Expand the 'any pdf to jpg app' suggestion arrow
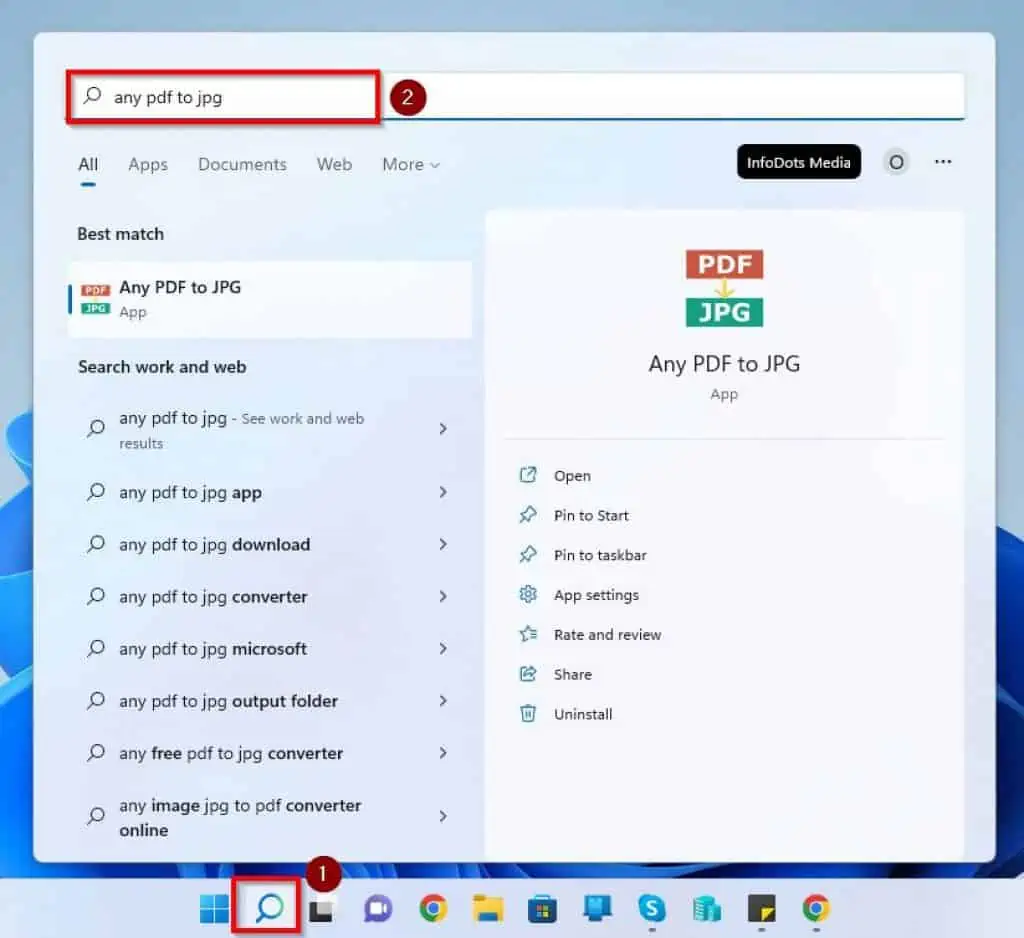This screenshot has width=1024, height=938. tap(443, 492)
